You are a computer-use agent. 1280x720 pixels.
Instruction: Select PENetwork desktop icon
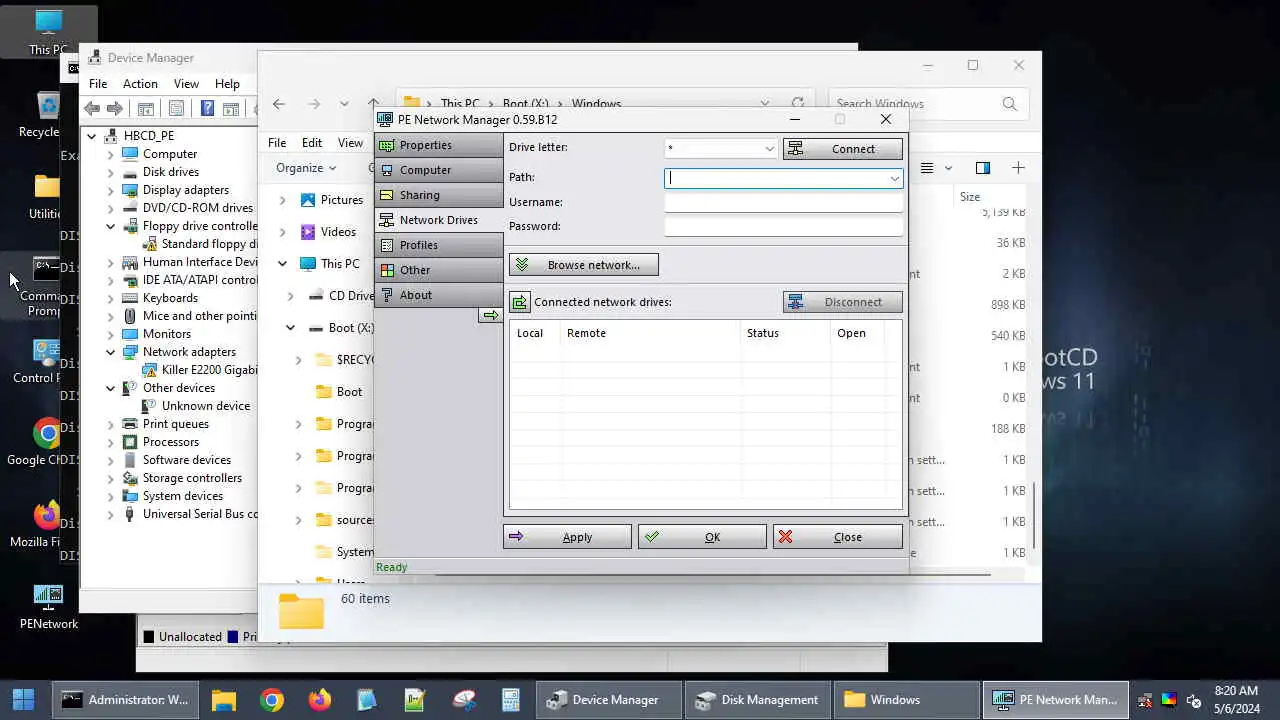pos(48,606)
